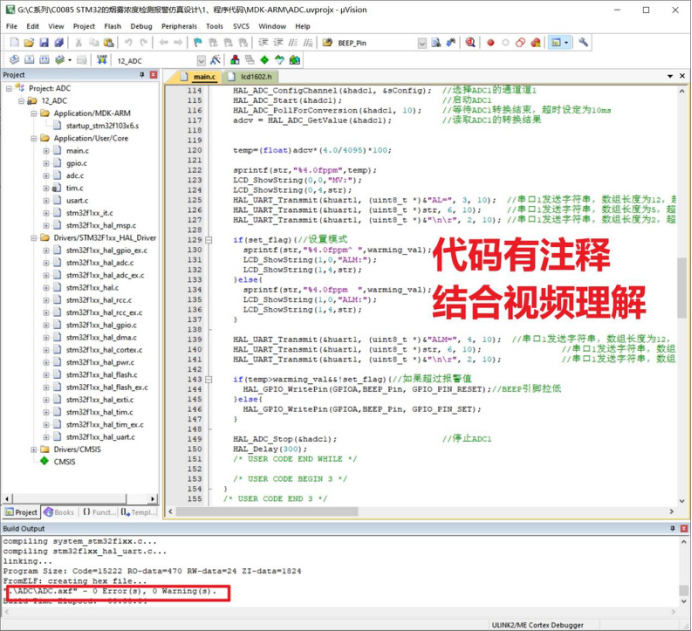Image resolution: width=692 pixels, height=631 pixels.
Task: Collapse the Application/User/Core folder
Action: click(x=34, y=138)
